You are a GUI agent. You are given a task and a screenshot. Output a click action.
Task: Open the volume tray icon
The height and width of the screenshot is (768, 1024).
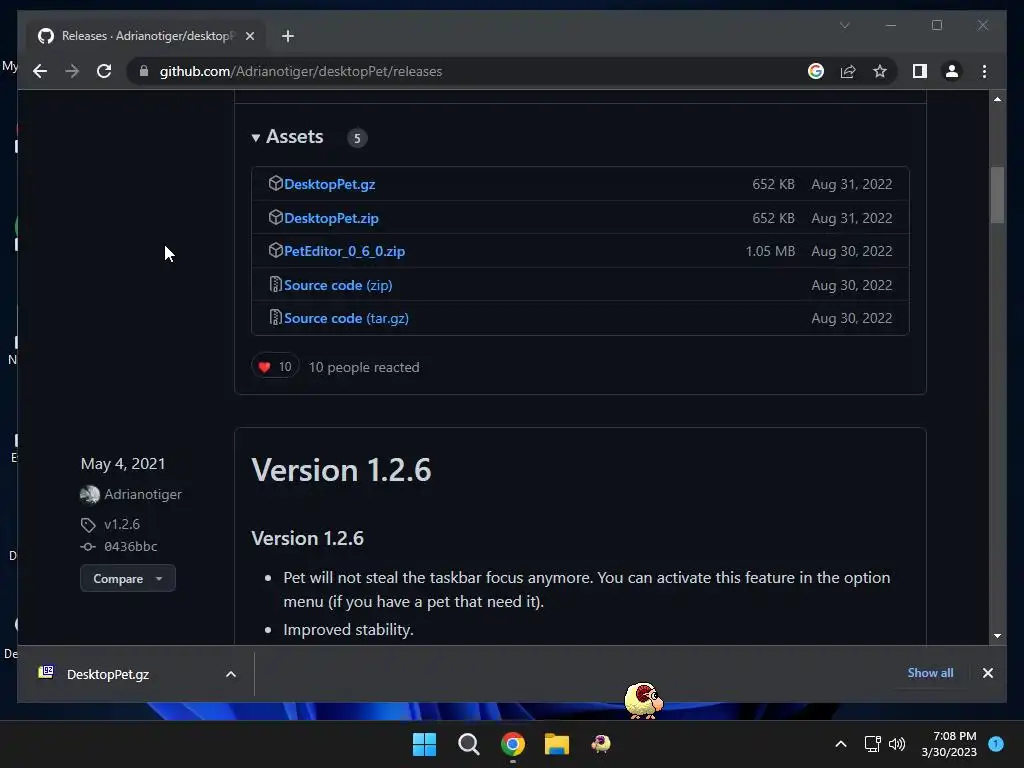897,744
